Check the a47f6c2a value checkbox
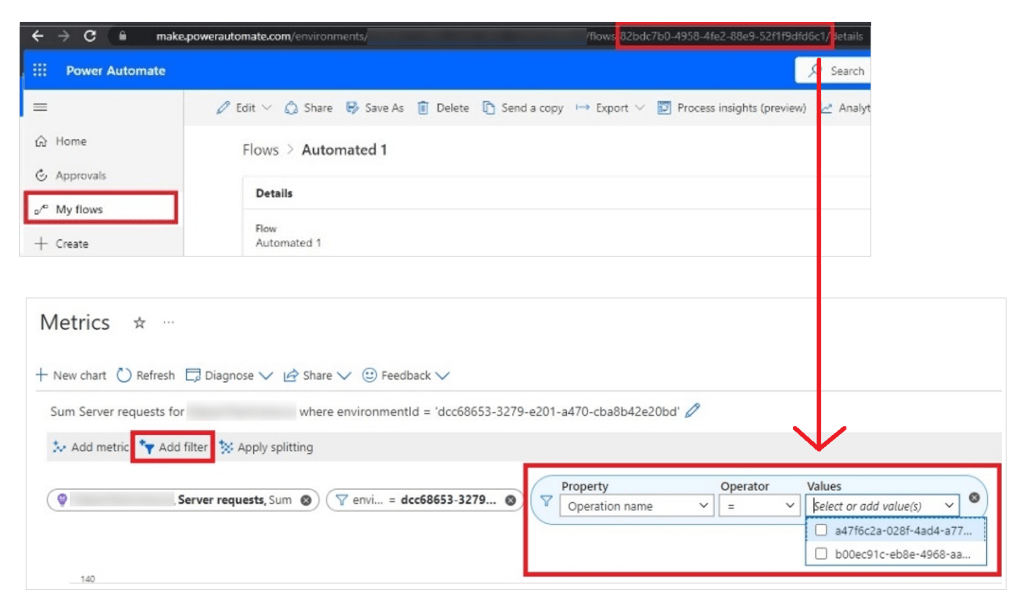Screen dimensions: 1024x608 821,531
